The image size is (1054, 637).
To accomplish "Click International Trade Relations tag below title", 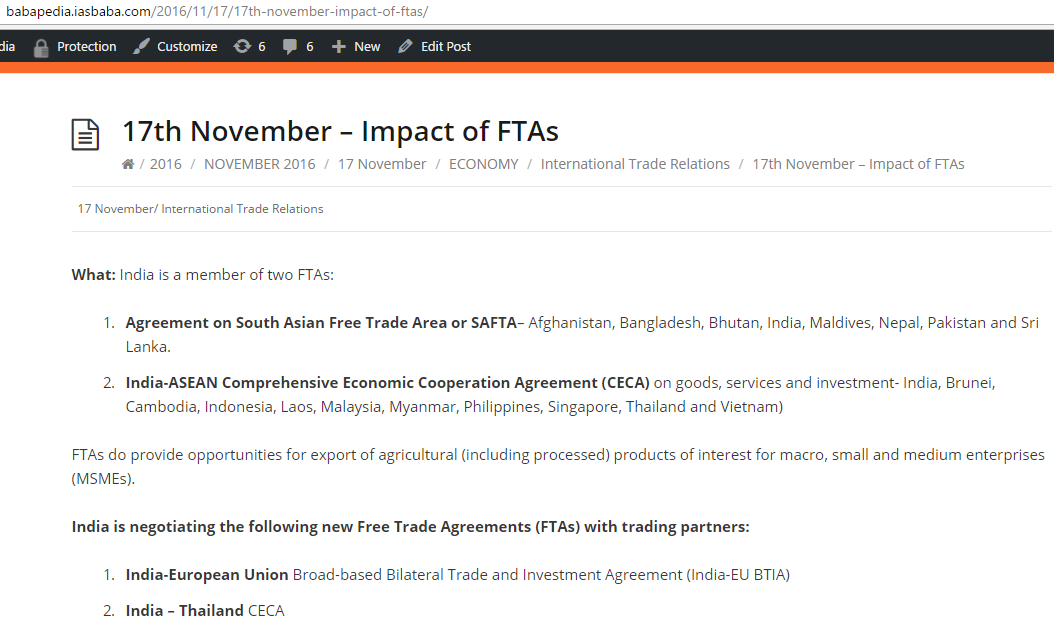I will 242,209.
